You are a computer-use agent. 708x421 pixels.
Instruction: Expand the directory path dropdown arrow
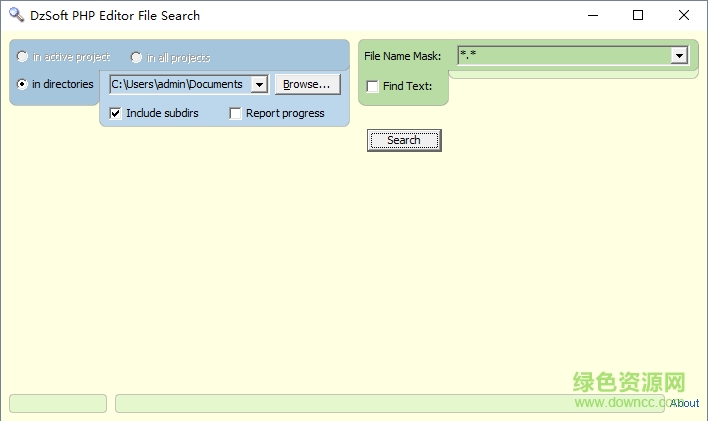[259, 85]
